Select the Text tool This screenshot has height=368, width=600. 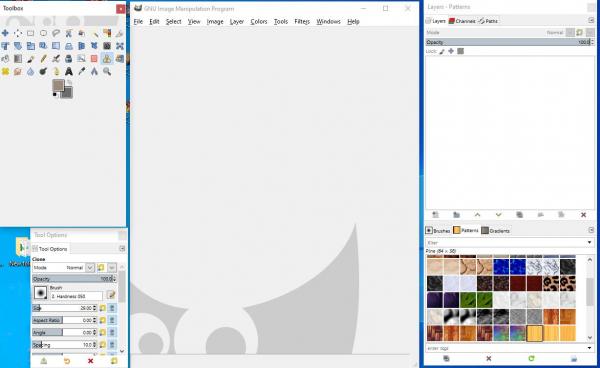coord(69,71)
